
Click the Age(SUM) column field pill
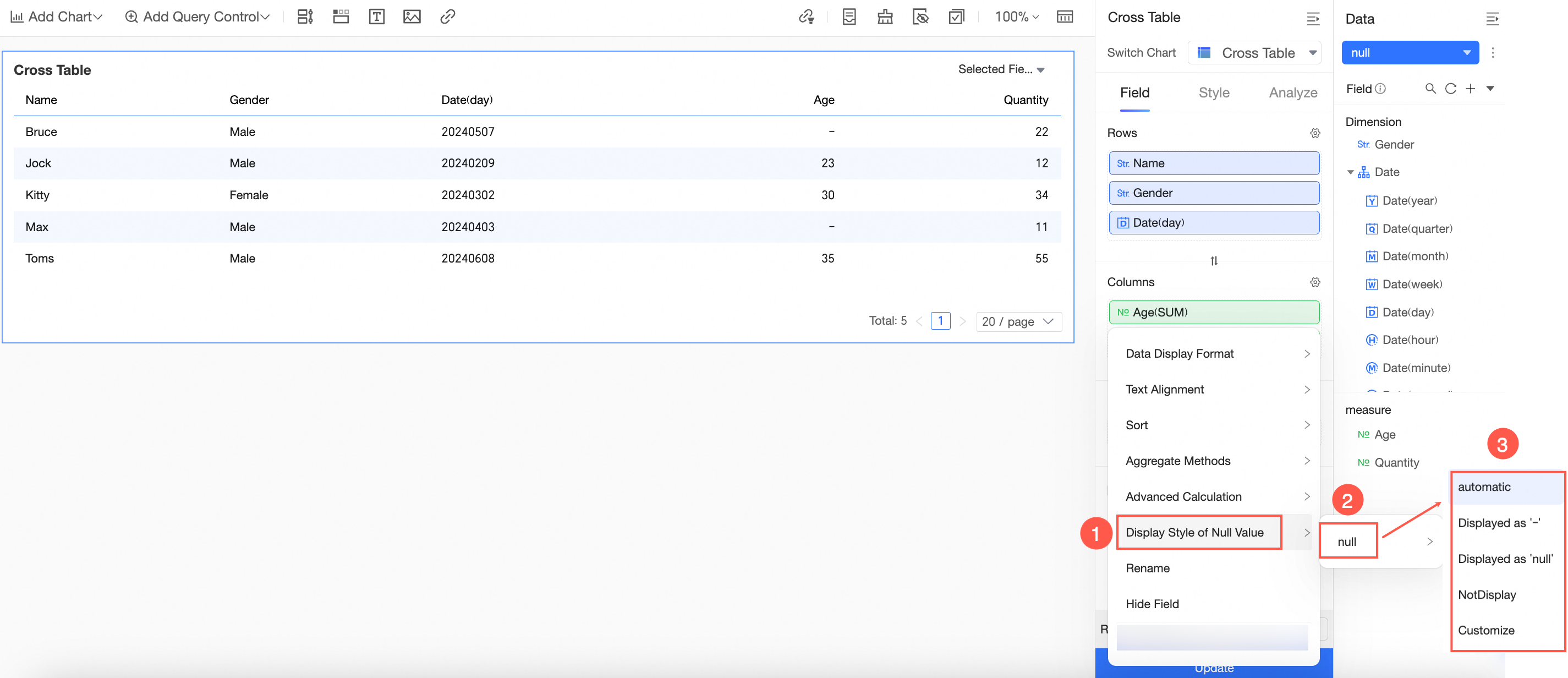point(1214,312)
